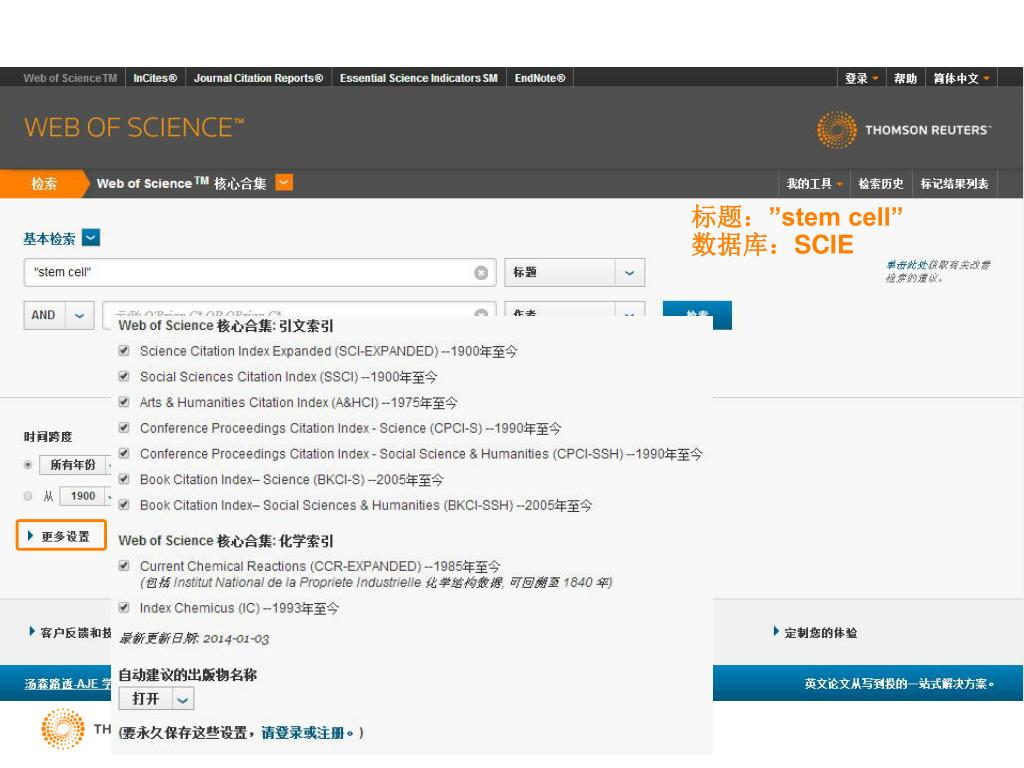
Task: Open Essential Science Indicators tab
Action: point(419,78)
